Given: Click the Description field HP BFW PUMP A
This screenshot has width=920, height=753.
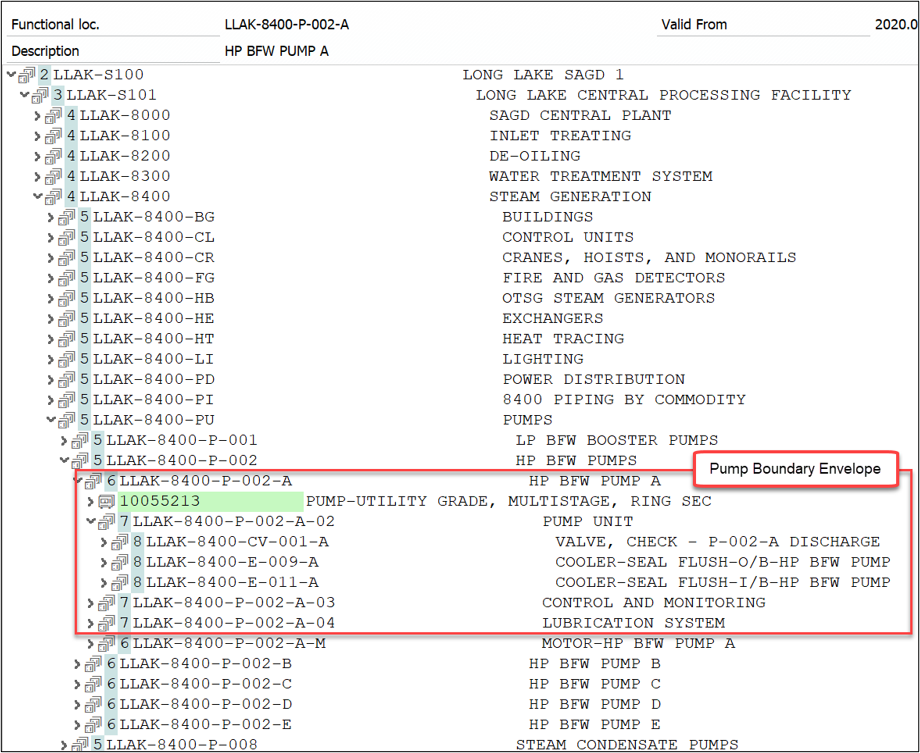Looking at the screenshot, I should click(x=276, y=52).
